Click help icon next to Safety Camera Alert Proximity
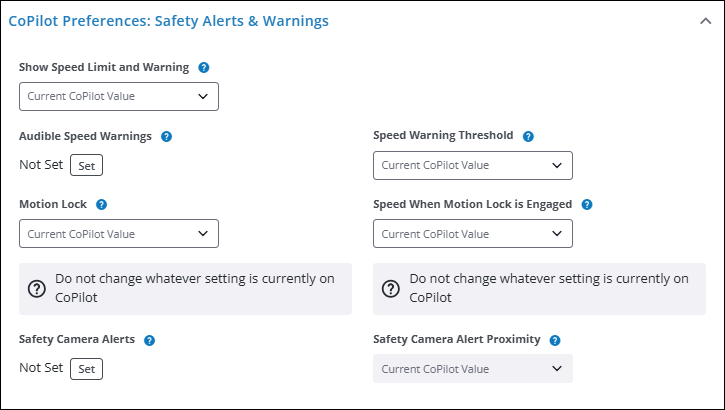 pos(554,340)
